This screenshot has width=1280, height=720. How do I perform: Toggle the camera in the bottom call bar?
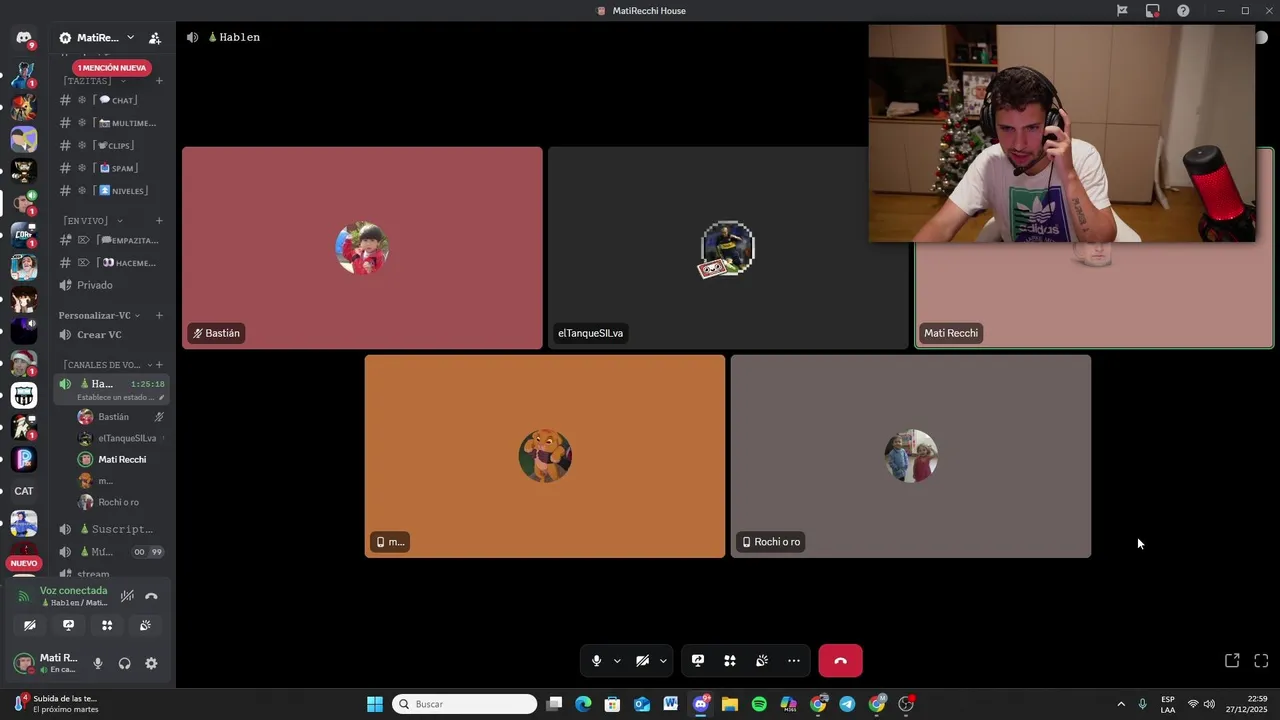[x=642, y=661]
